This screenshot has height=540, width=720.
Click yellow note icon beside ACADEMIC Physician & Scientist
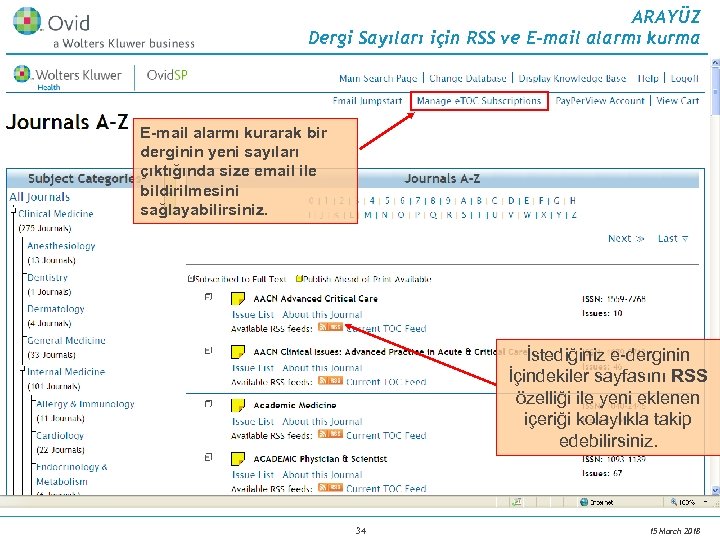(x=237, y=459)
